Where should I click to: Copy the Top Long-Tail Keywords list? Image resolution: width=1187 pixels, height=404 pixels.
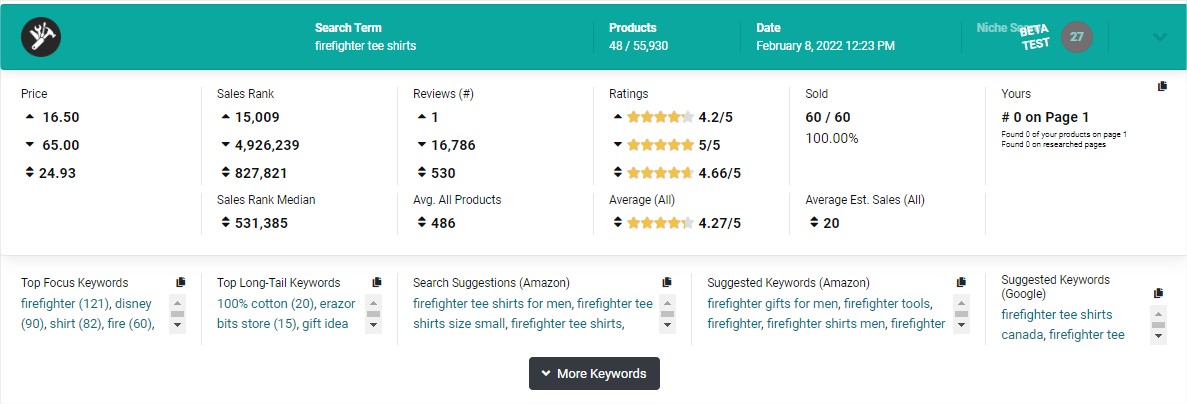tap(377, 282)
